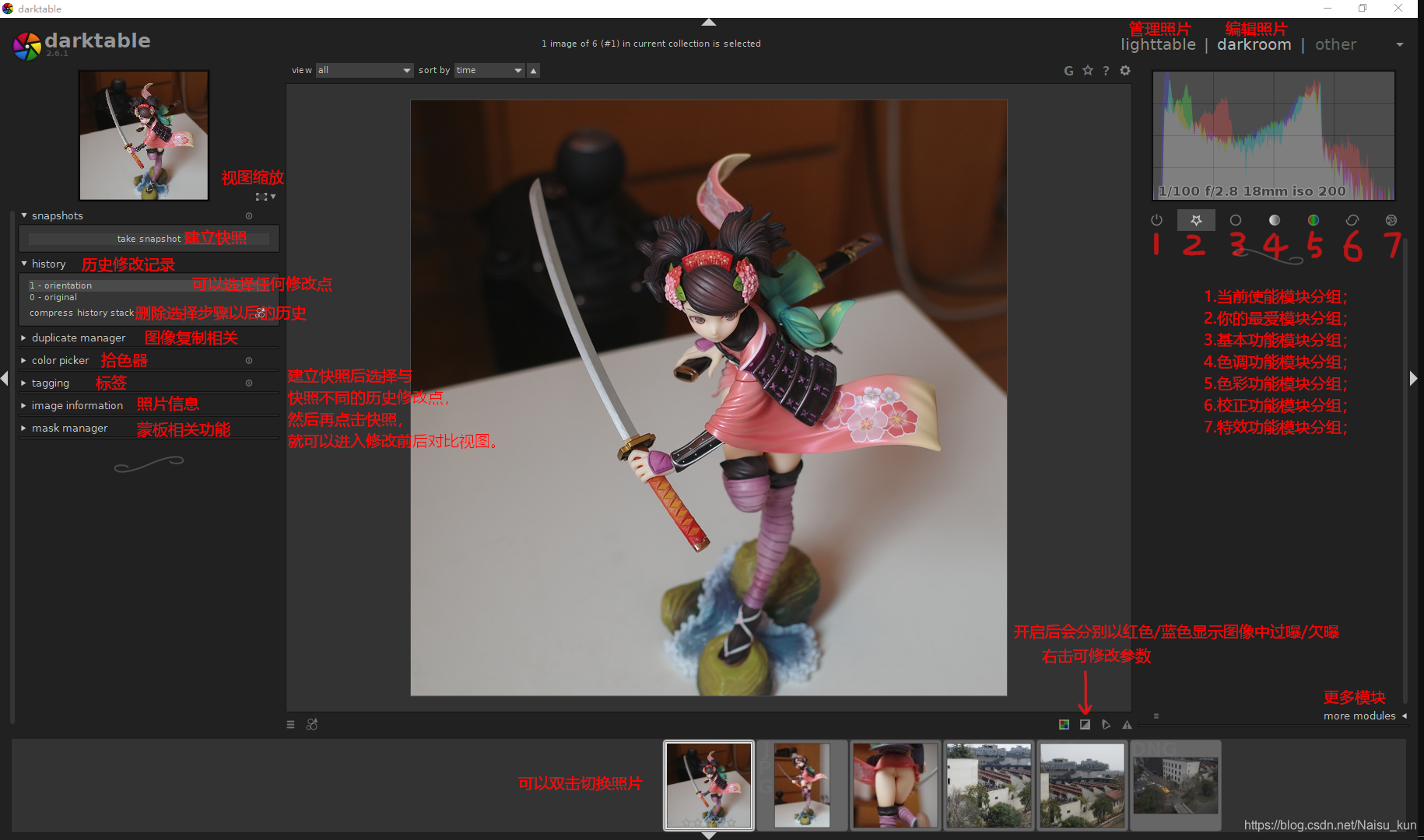Select history item '0 - original'
Image resolution: width=1424 pixels, height=840 pixels.
tap(148, 297)
